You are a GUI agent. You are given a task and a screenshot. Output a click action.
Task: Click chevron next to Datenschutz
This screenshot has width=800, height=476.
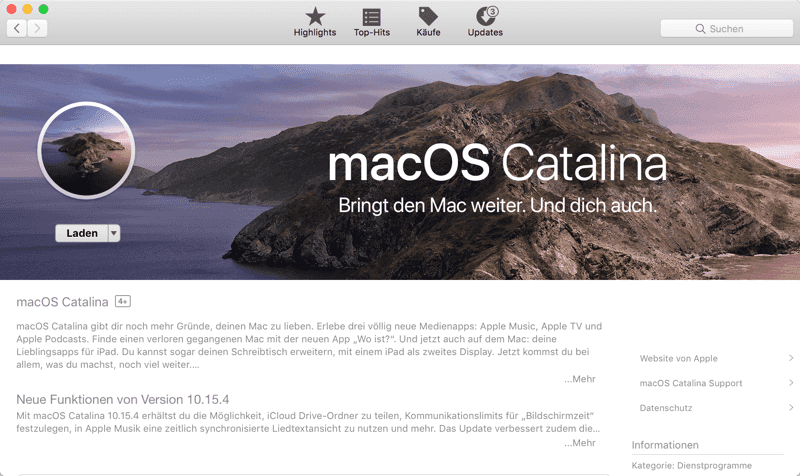791,407
